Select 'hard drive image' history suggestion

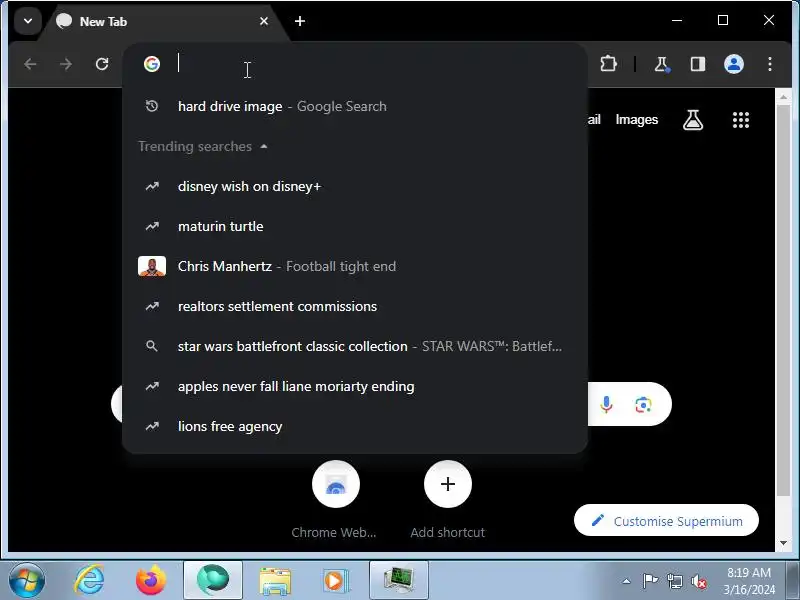(355, 106)
